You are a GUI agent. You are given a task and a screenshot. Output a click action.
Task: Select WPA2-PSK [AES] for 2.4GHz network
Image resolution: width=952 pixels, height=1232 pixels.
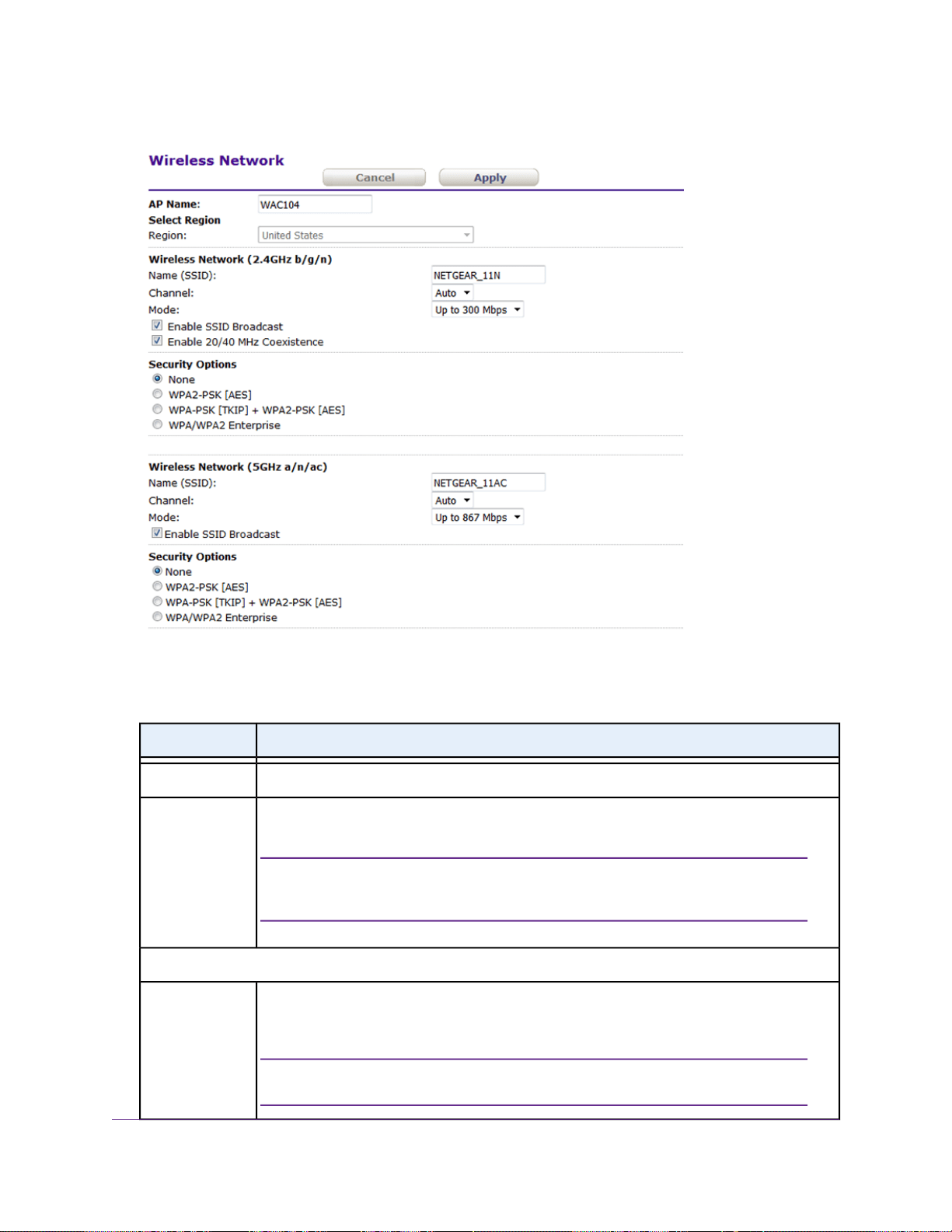pos(158,394)
